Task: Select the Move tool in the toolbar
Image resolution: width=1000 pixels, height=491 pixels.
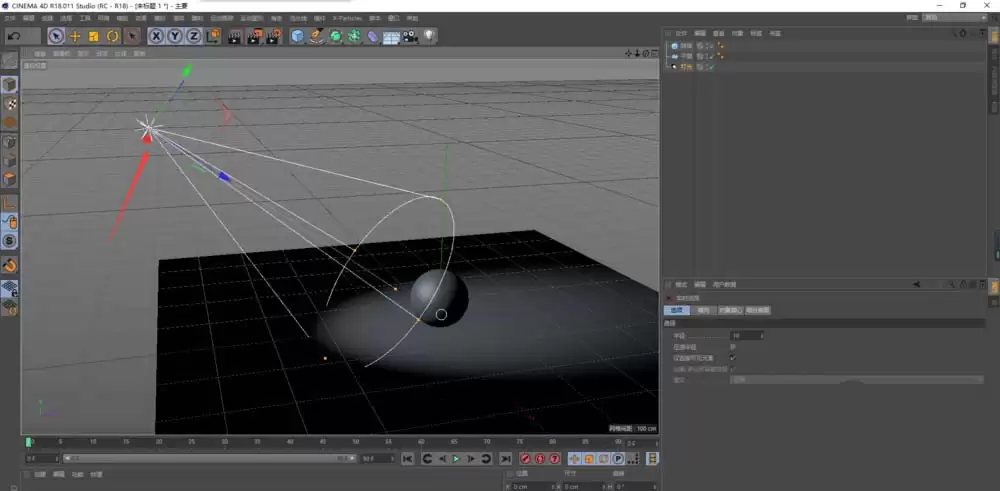Action: click(x=75, y=36)
